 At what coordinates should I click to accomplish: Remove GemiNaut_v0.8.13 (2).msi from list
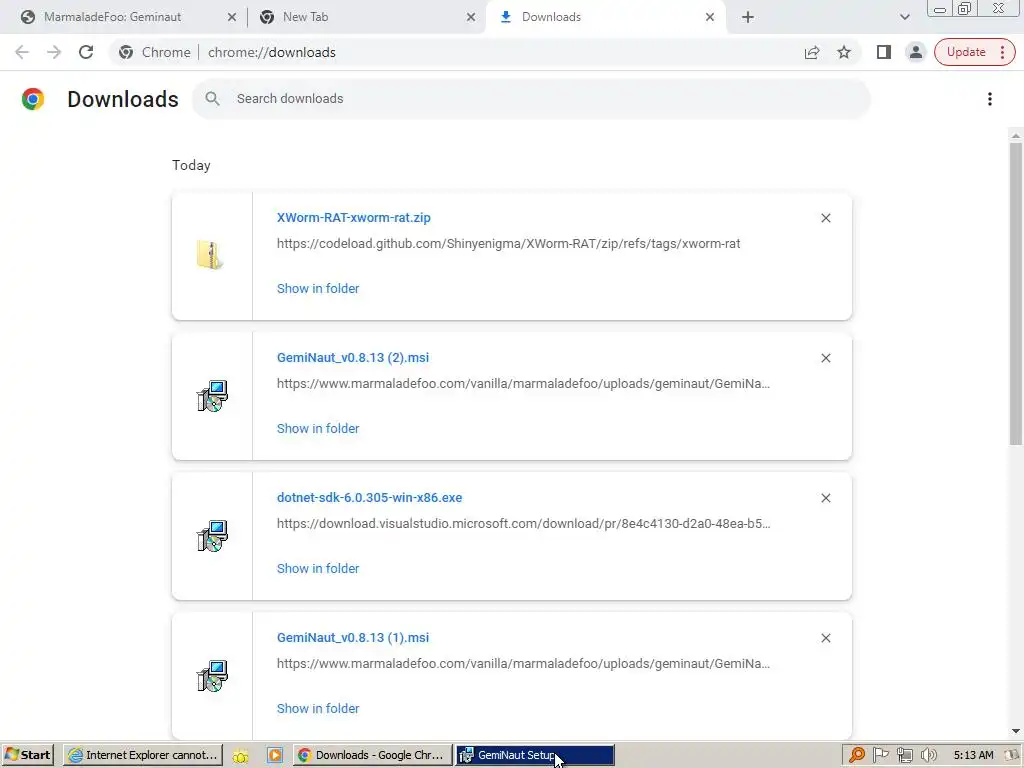825,358
